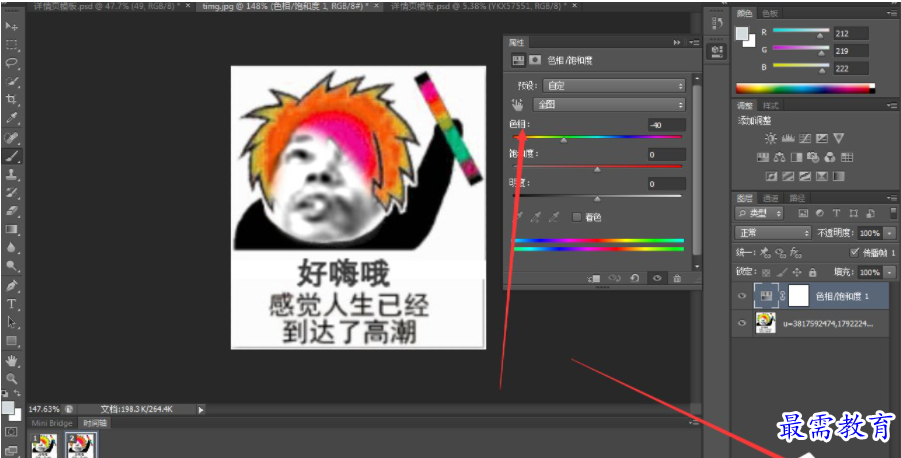Open the Layers panel flyout menu
The image size is (901, 458).
[892, 198]
